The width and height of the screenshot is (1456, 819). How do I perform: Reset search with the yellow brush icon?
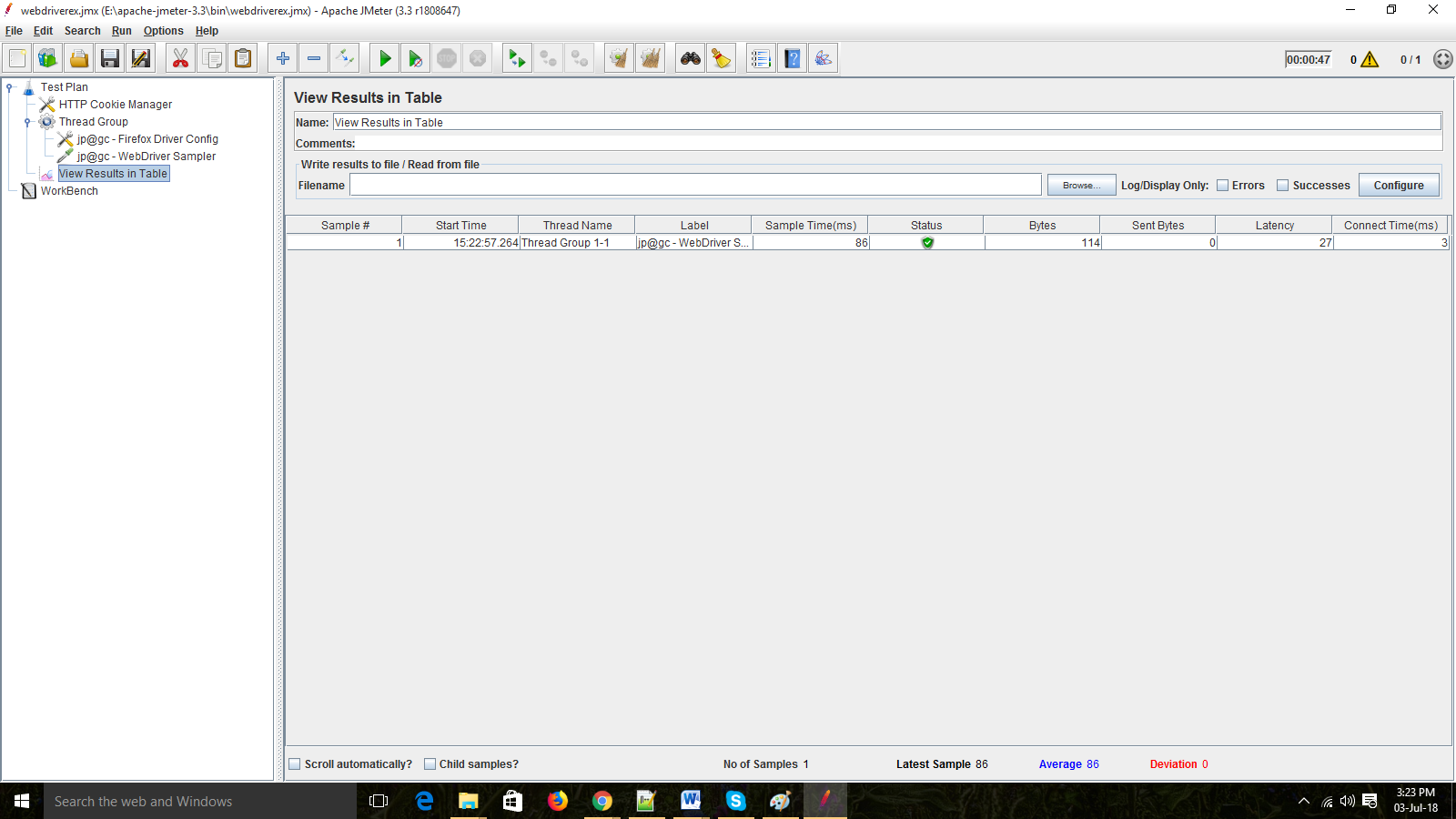[722, 58]
